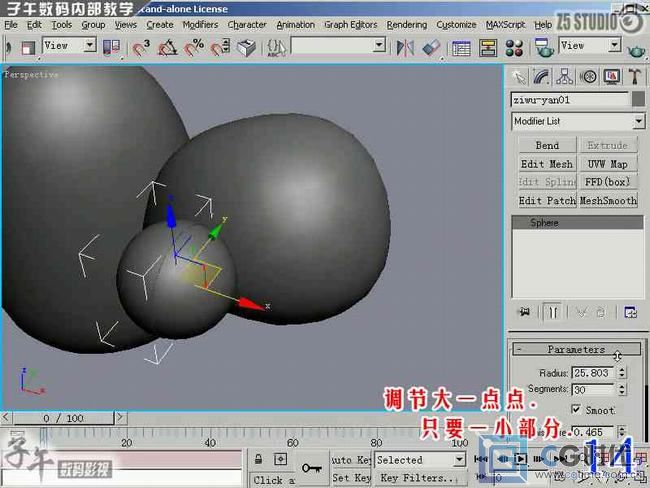Toggle the 3D Snap magnet icon
Screen dimensions: 650x488
tap(141, 47)
